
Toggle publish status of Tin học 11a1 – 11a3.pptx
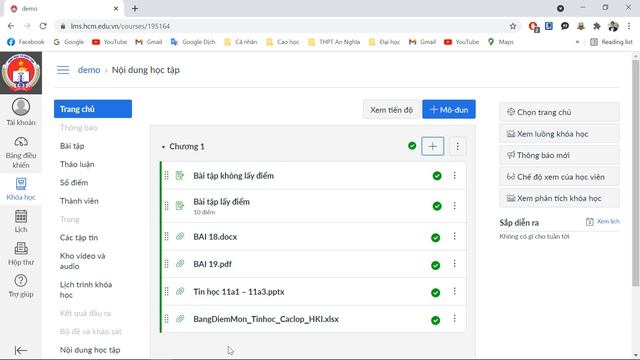(x=436, y=293)
